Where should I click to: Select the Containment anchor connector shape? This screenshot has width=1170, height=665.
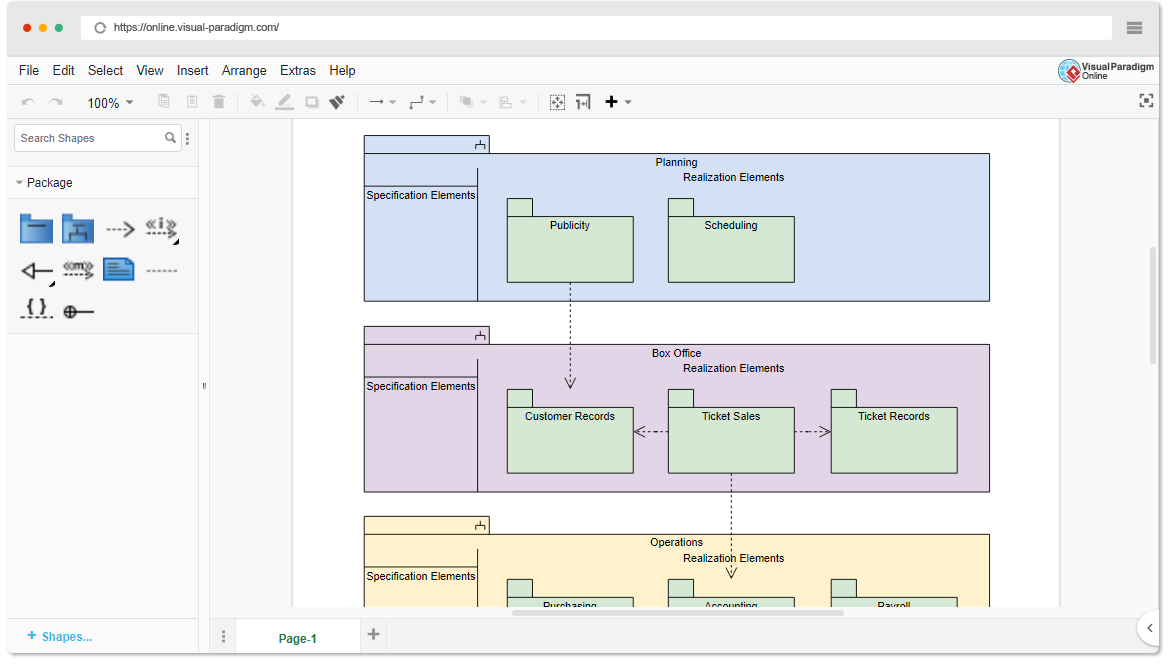tap(78, 310)
